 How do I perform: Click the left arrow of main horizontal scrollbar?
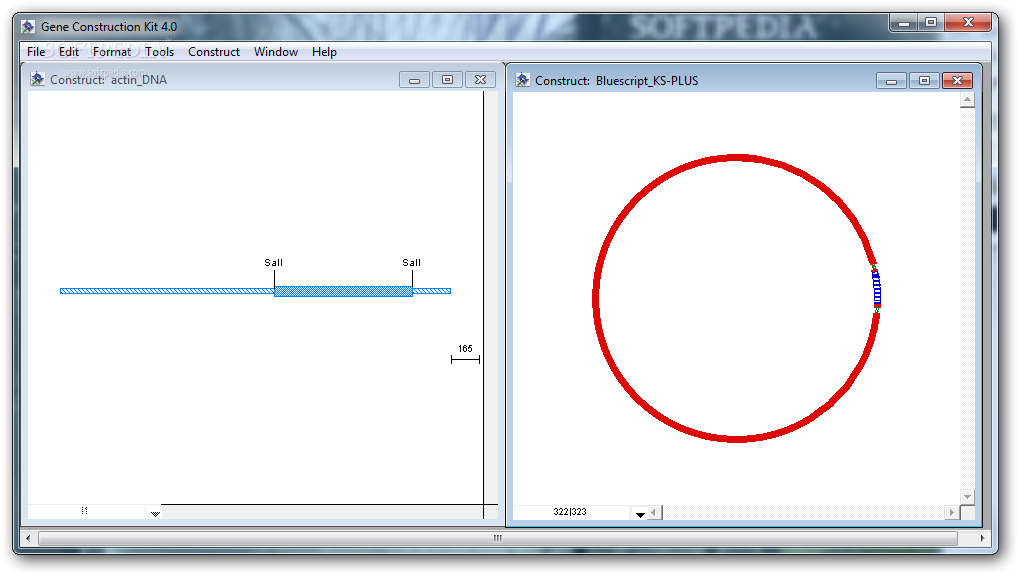27,539
